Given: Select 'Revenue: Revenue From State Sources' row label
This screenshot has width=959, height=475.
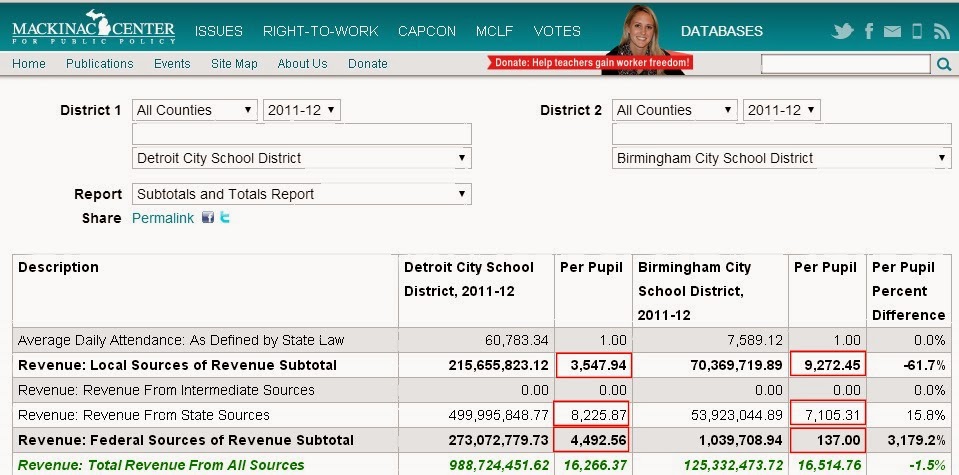Looking at the screenshot, I should click(x=144, y=415).
